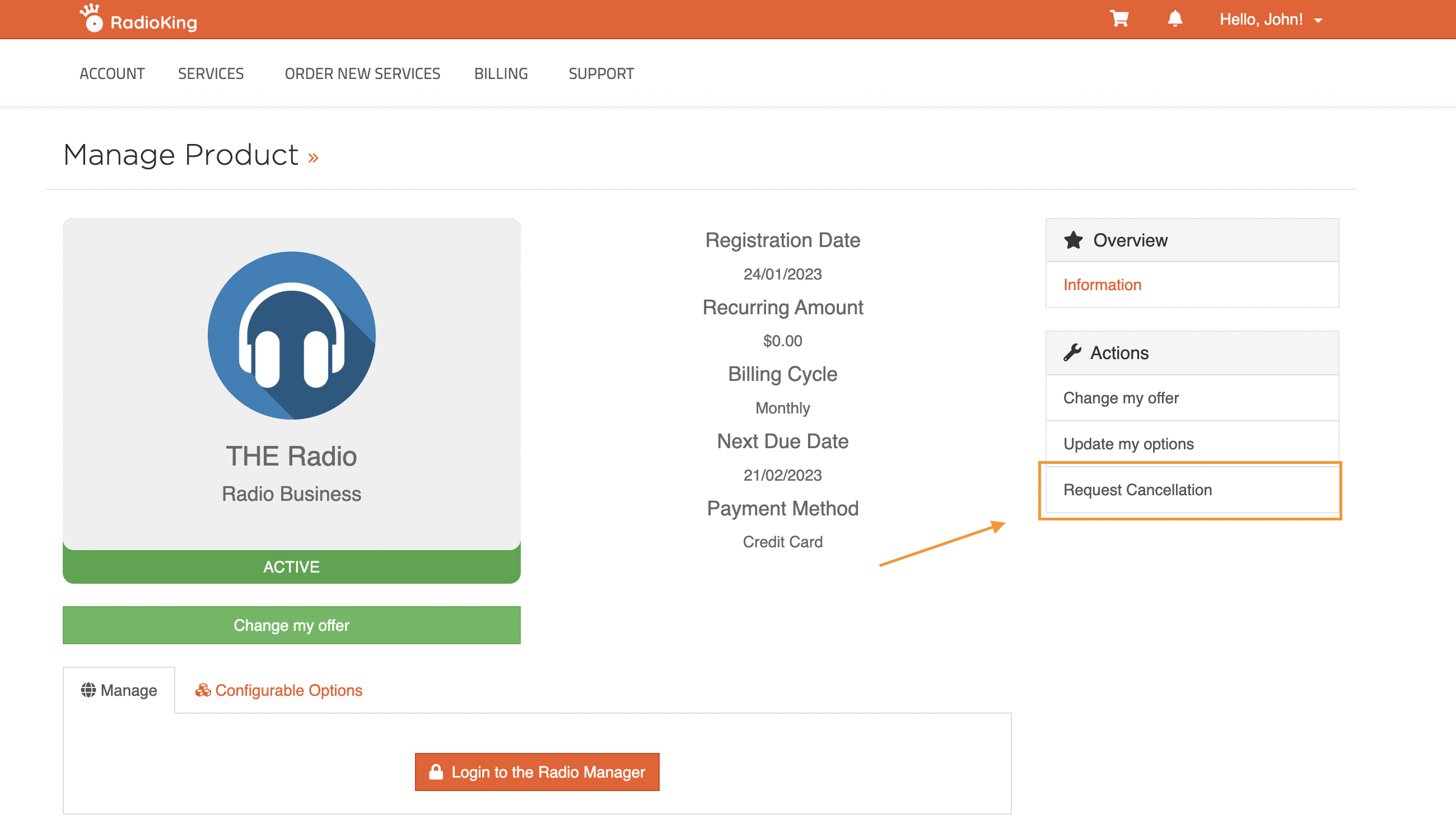The height and width of the screenshot is (828, 1456).
Task: Expand the Hello, John! user menu
Action: click(x=1271, y=20)
